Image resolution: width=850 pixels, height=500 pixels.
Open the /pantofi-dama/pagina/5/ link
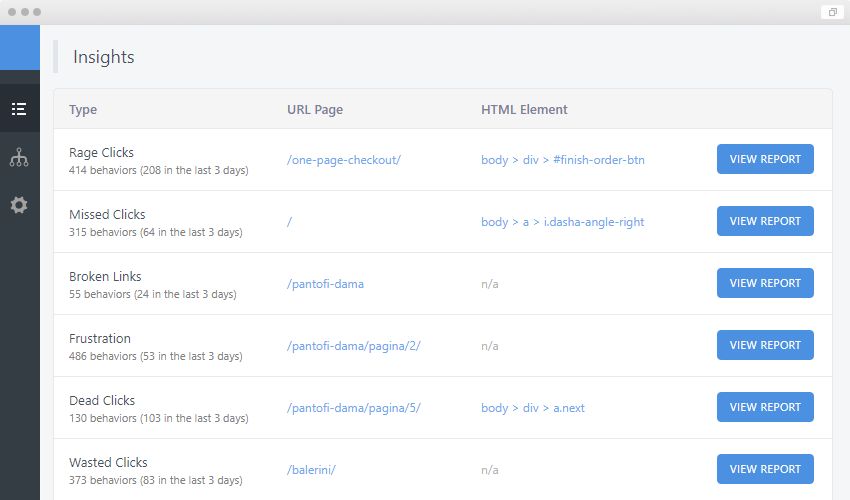pos(353,408)
